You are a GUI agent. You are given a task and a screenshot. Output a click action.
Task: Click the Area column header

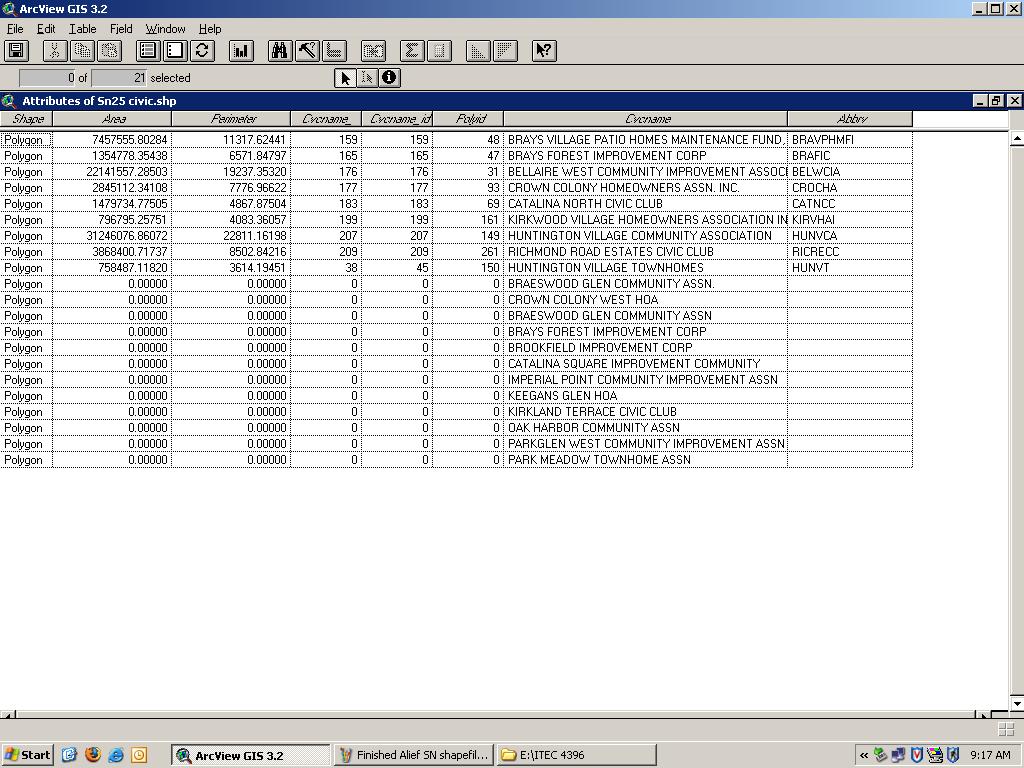click(x=113, y=119)
